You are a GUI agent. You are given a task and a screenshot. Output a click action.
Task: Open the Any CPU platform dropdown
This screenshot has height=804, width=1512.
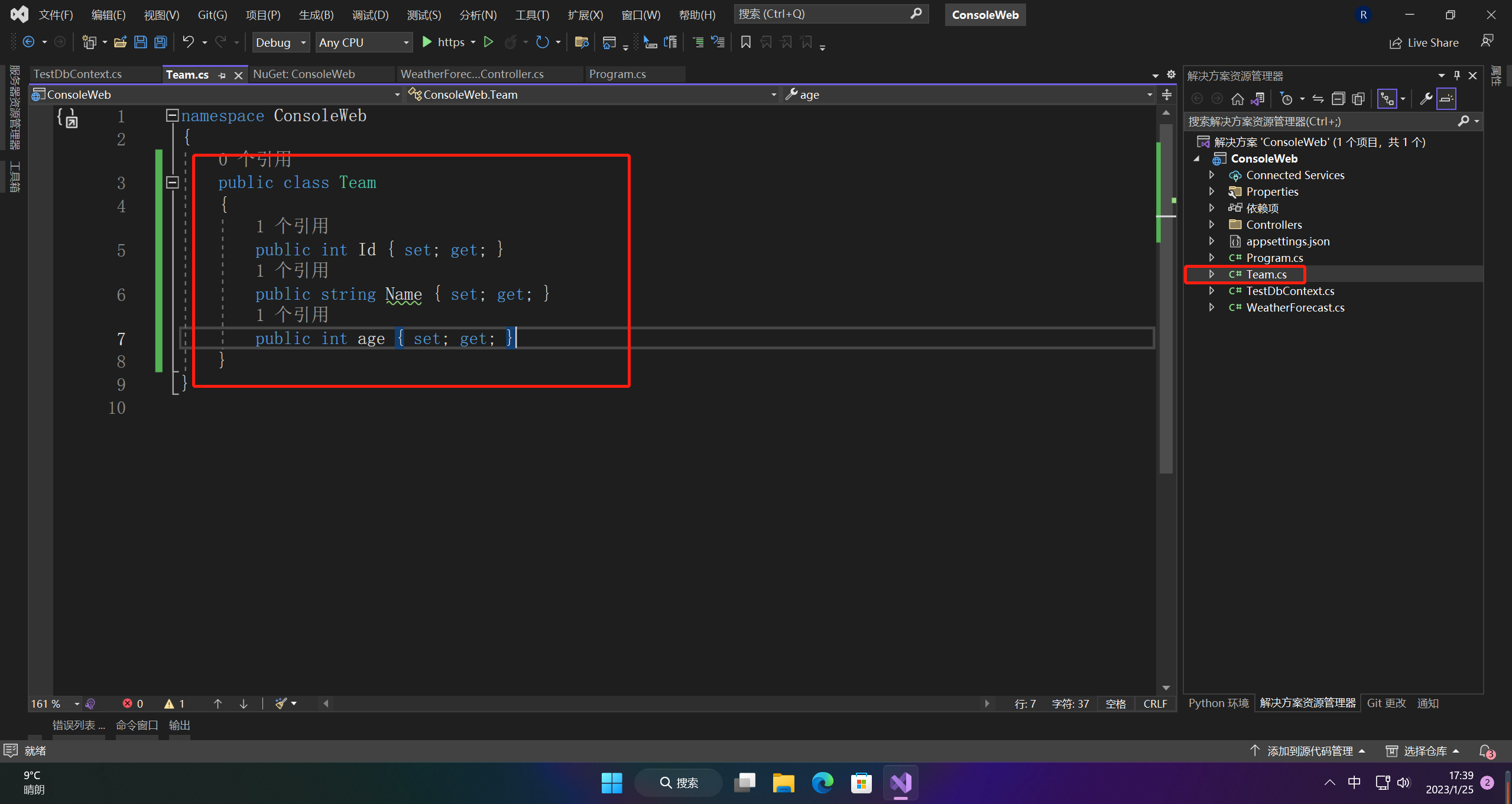364,43
